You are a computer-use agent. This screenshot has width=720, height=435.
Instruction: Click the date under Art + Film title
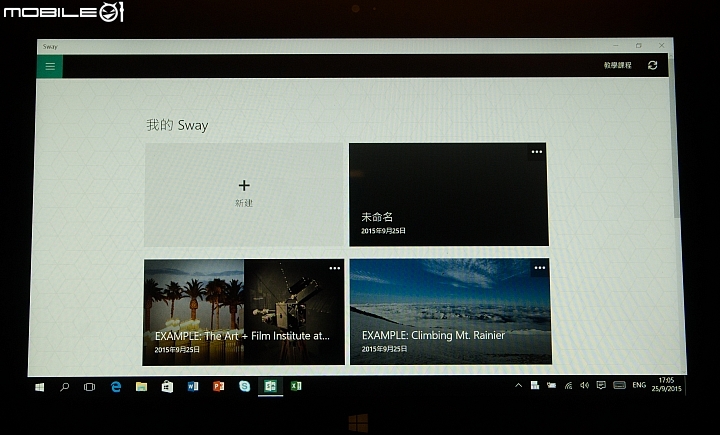[x=177, y=350]
